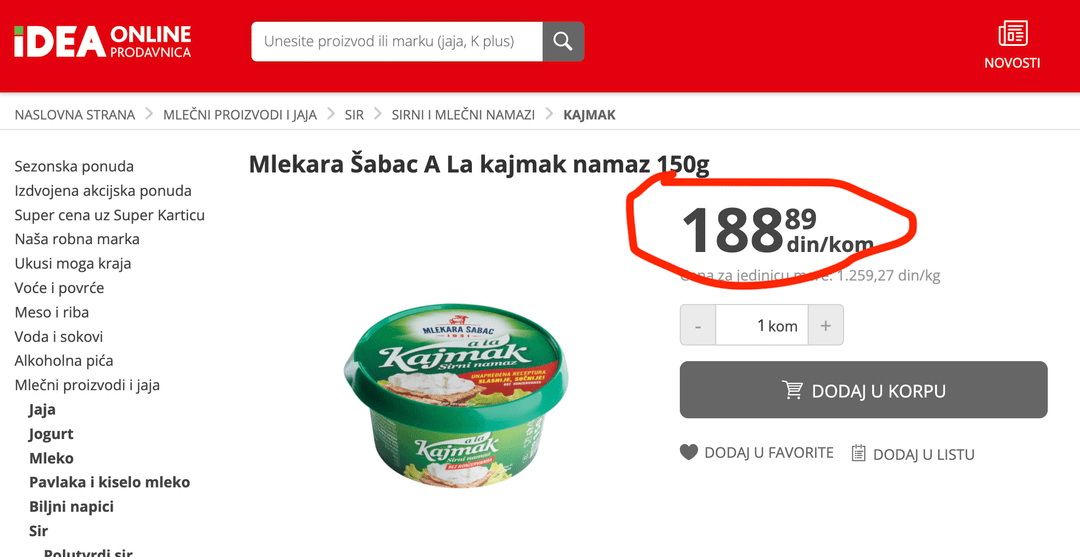This screenshot has height=557, width=1080.
Task: Click the product search input field
Action: coord(397,41)
